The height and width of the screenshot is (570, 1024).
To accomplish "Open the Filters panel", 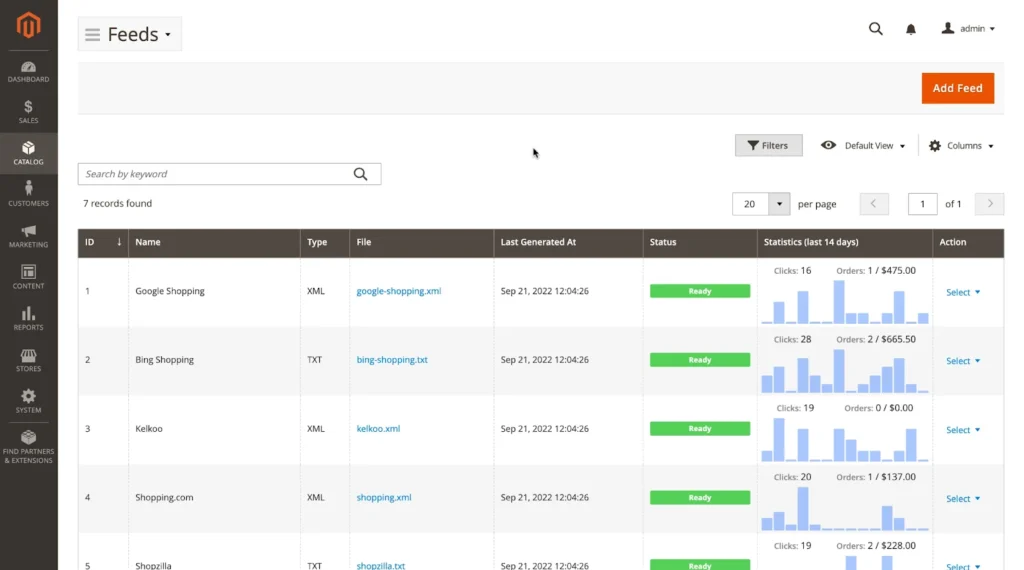I will click(768, 146).
